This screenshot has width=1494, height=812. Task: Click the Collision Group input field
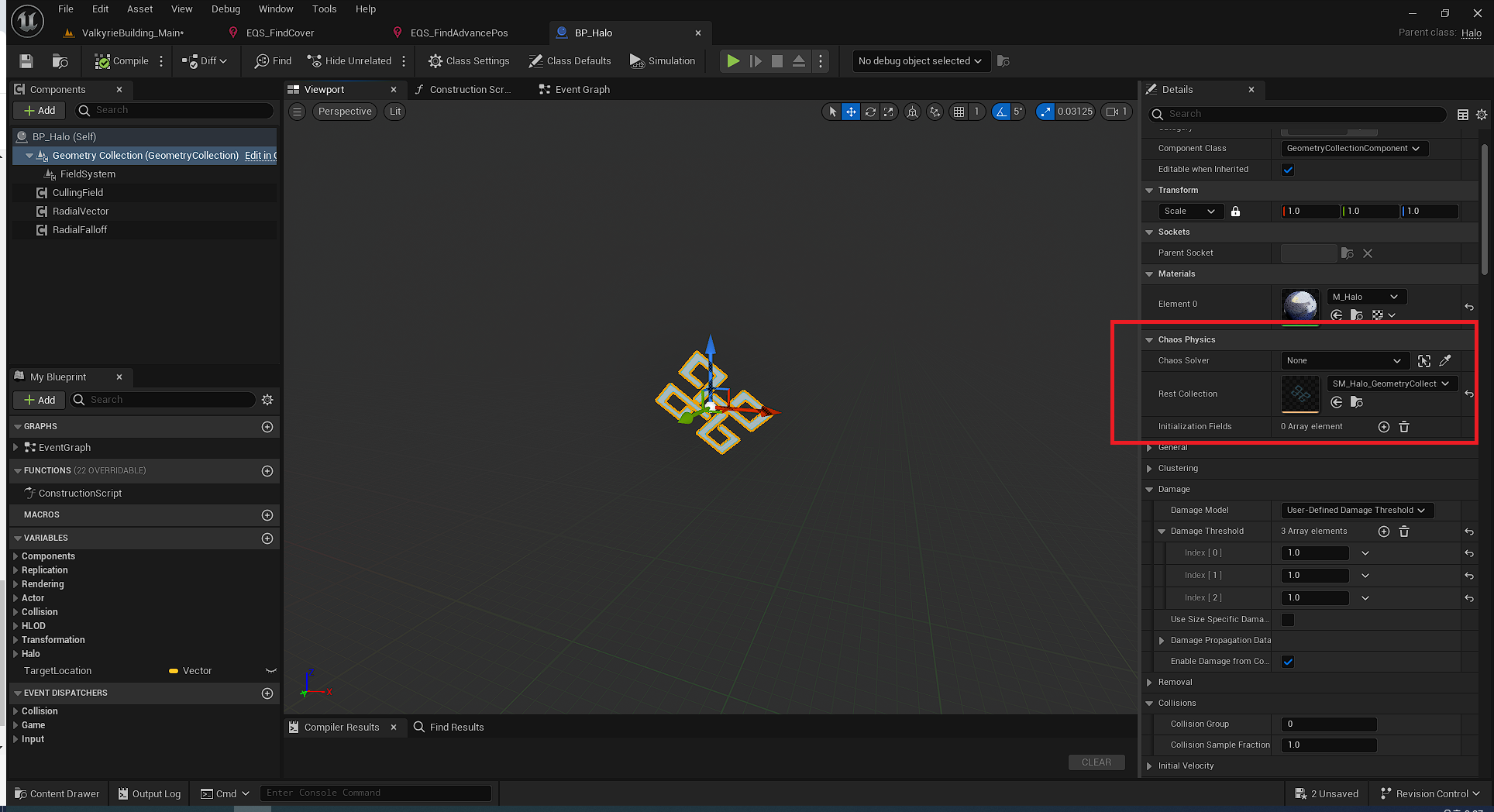(x=1328, y=724)
